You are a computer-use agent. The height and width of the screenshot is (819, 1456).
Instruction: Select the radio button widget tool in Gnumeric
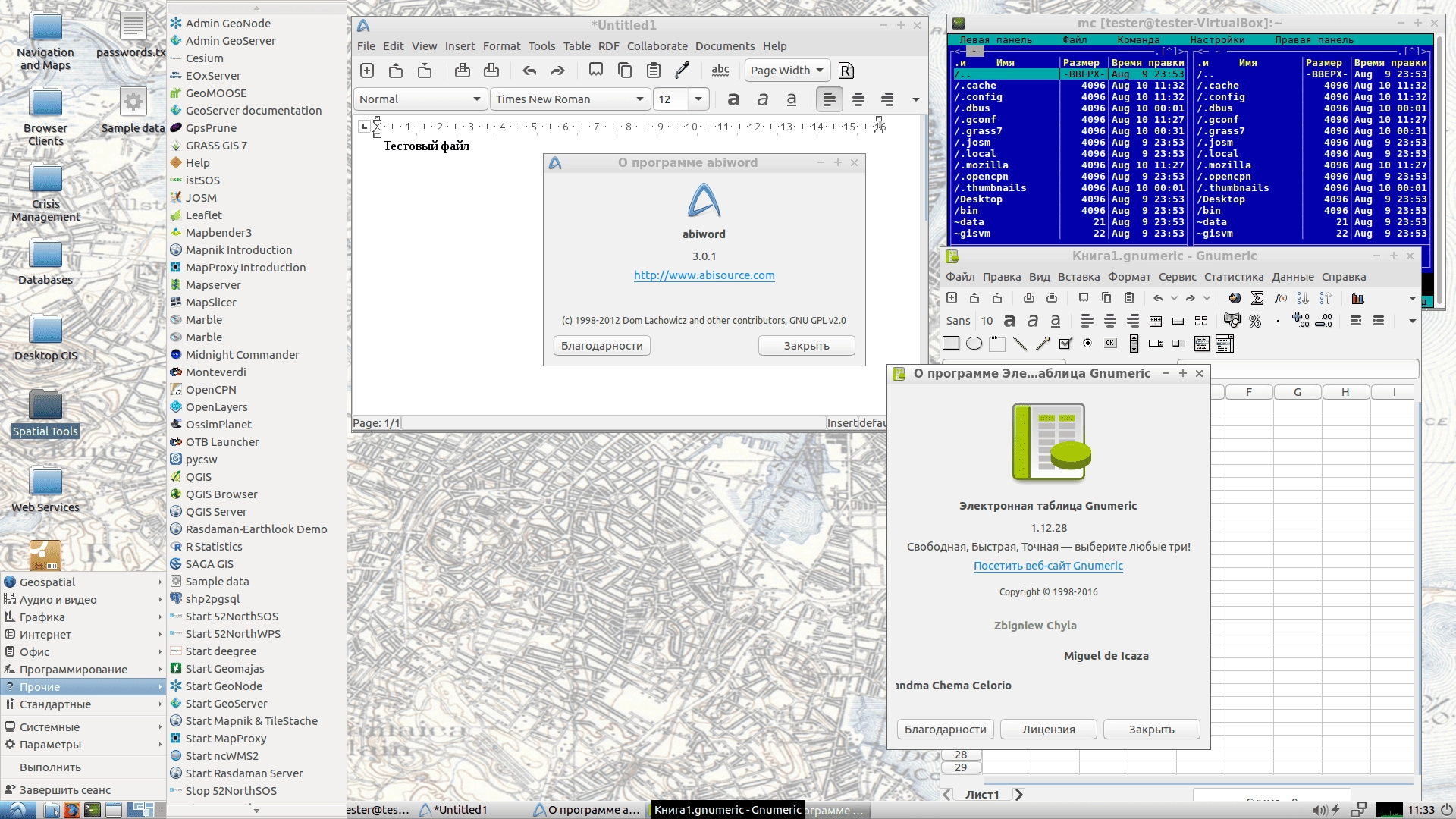[1087, 344]
